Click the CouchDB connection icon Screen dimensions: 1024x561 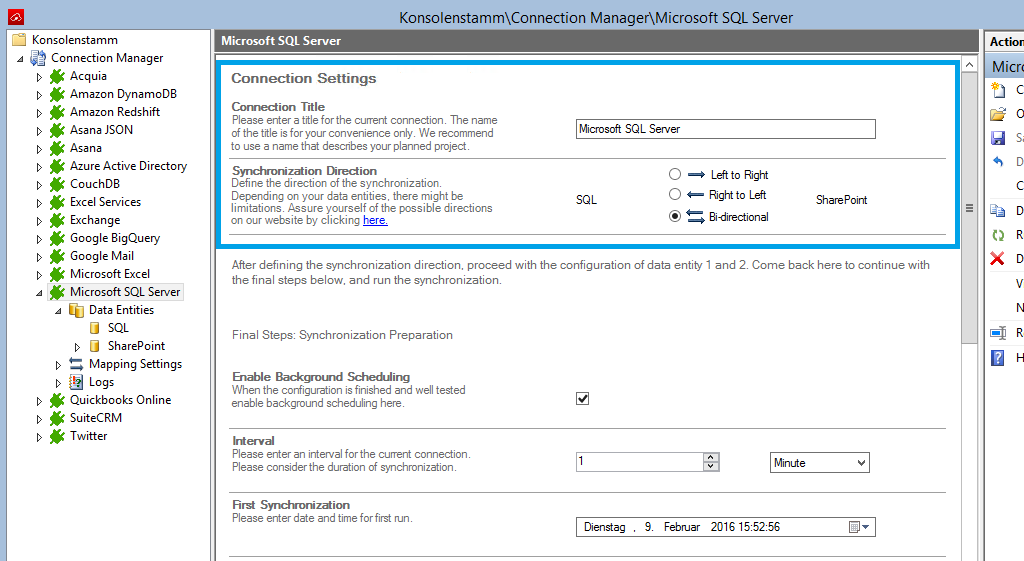(x=57, y=184)
